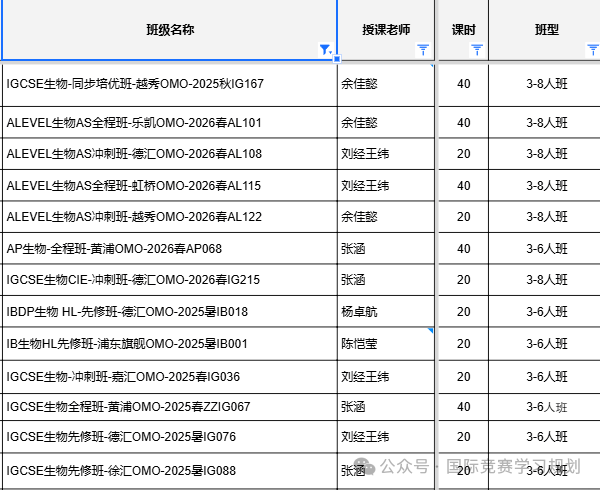Select the IGCSE生物-同步培优班 越秀 IG167 cell

coord(169,83)
